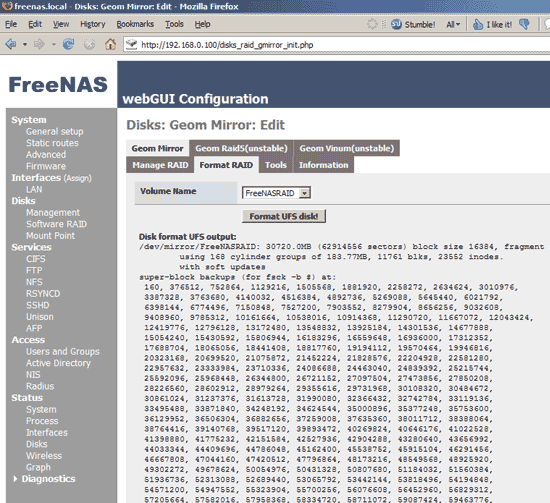550x503 pixels.
Task: Open the FTP service link
Action: 34,270
